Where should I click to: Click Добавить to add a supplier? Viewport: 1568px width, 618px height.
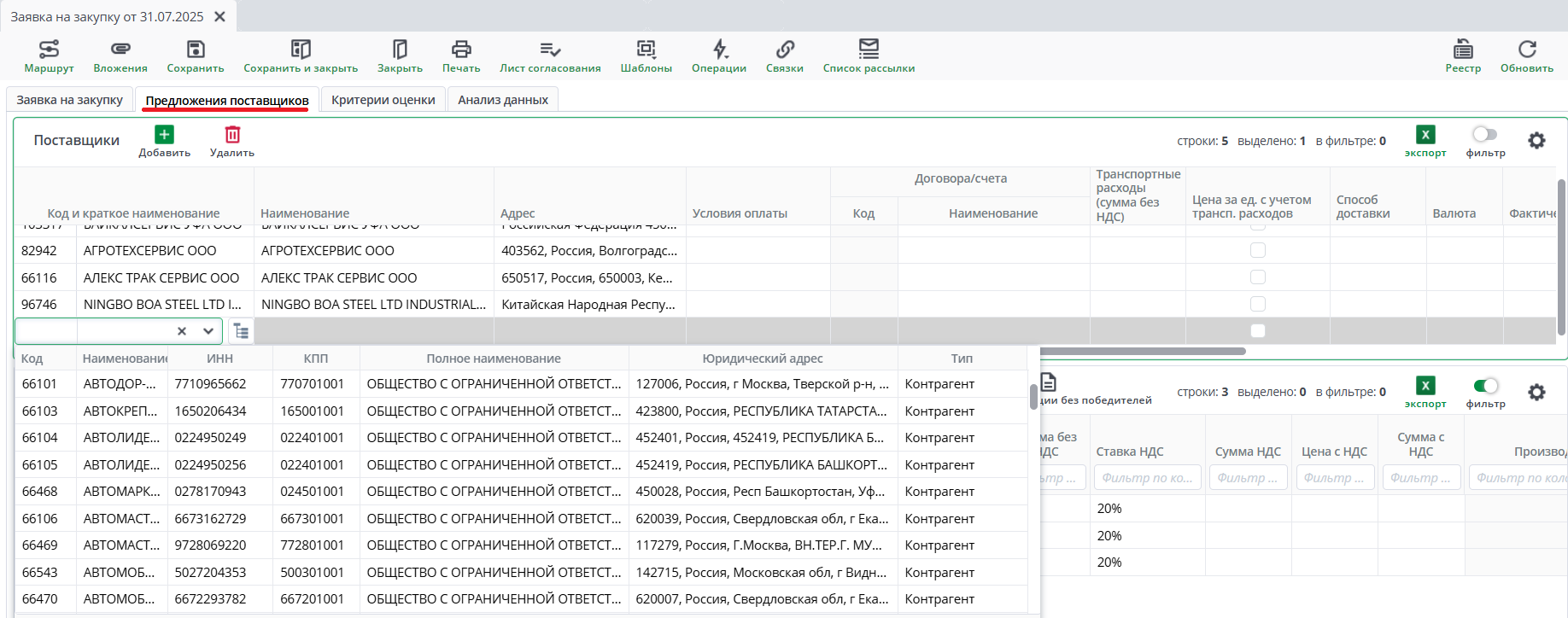164,141
